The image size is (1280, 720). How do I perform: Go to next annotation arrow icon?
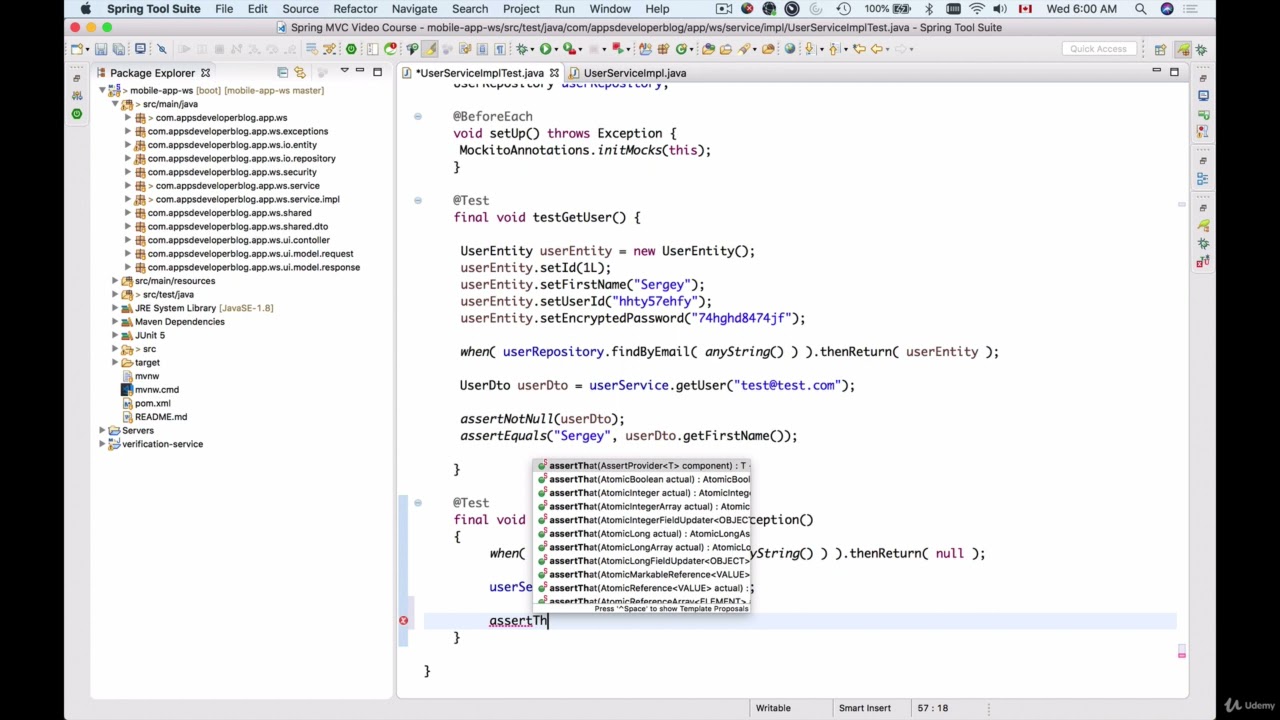click(x=809, y=48)
